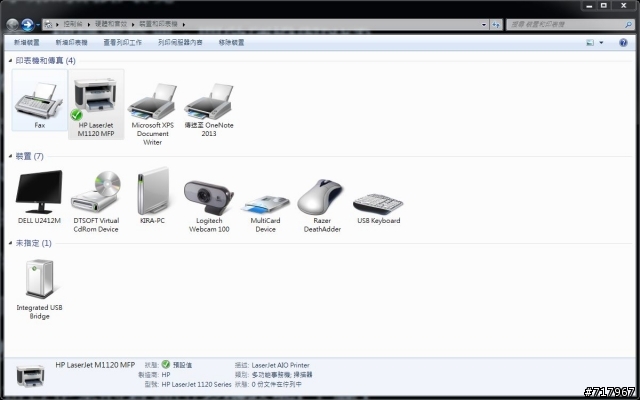Select the MultiCard Device icon
Image resolution: width=640 pixels, height=400 pixels.
(265, 213)
